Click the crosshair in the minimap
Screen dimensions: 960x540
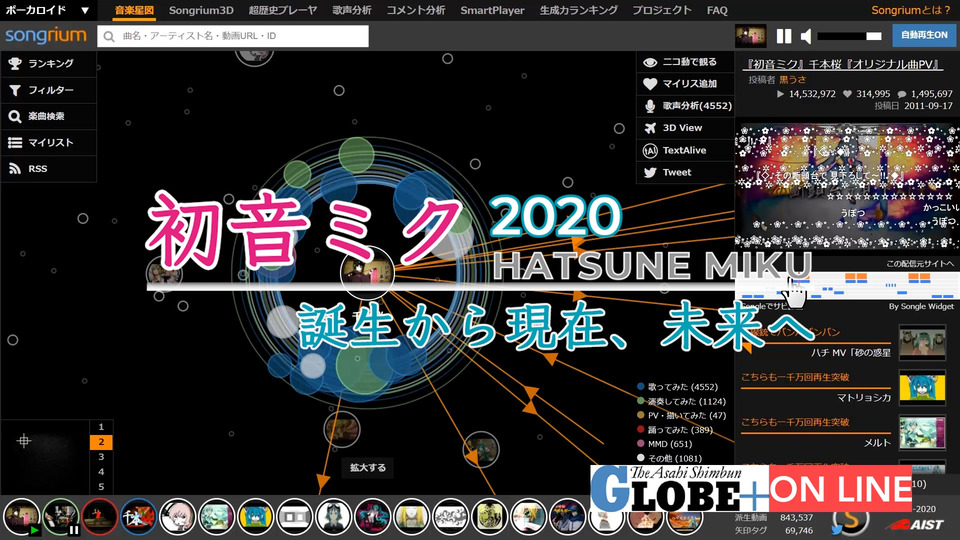pyautogui.click(x=24, y=440)
